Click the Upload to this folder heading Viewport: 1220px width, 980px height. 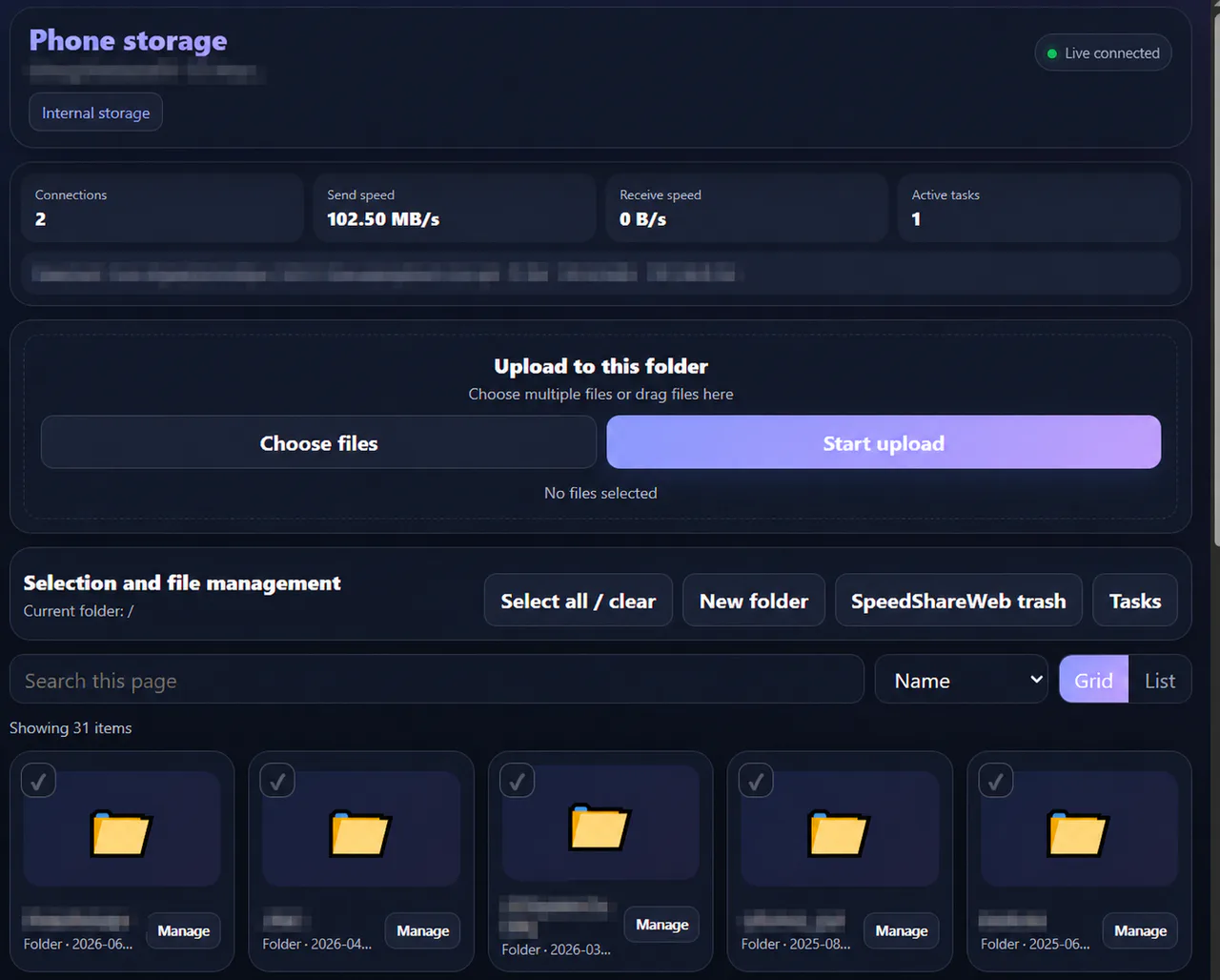[x=600, y=366]
